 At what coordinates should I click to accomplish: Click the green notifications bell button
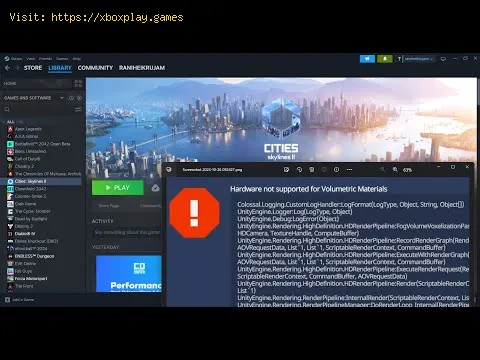(385, 59)
